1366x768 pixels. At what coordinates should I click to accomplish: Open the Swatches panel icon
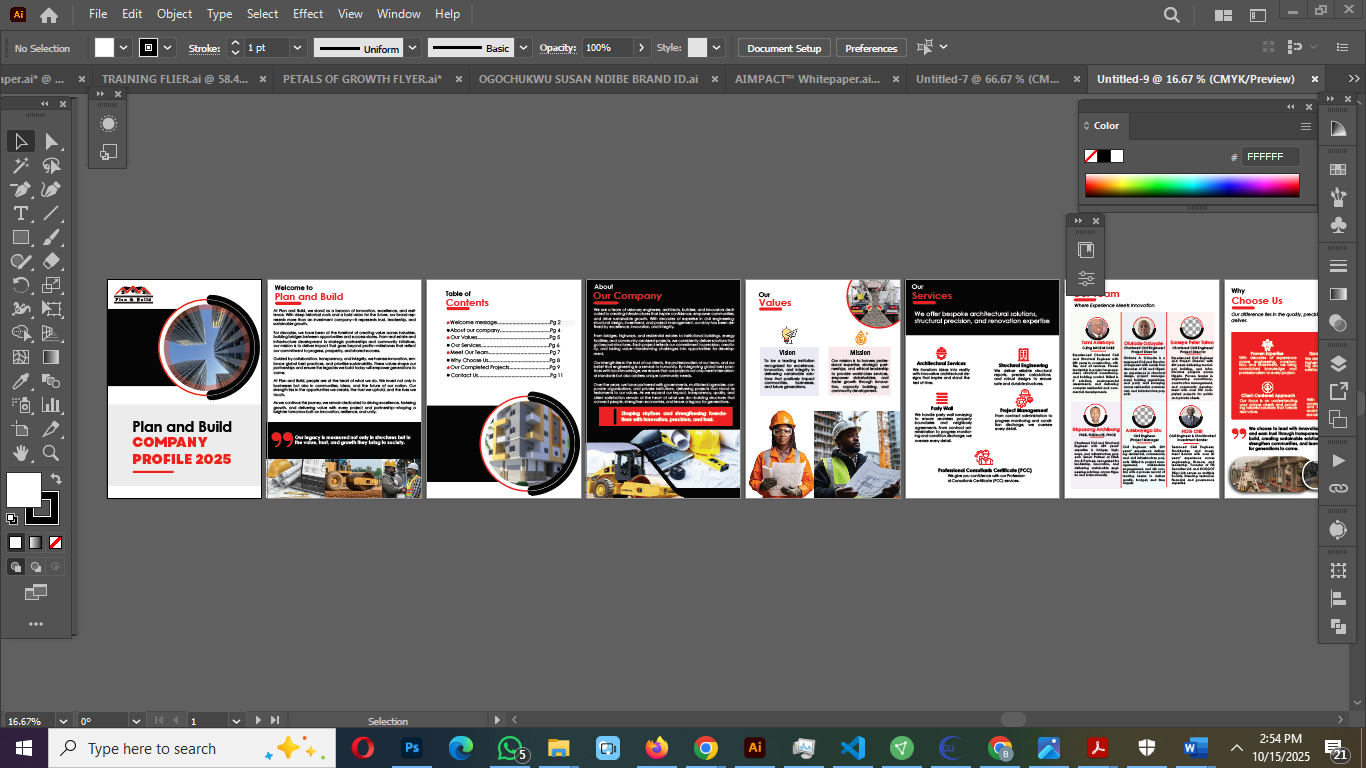(x=1338, y=172)
